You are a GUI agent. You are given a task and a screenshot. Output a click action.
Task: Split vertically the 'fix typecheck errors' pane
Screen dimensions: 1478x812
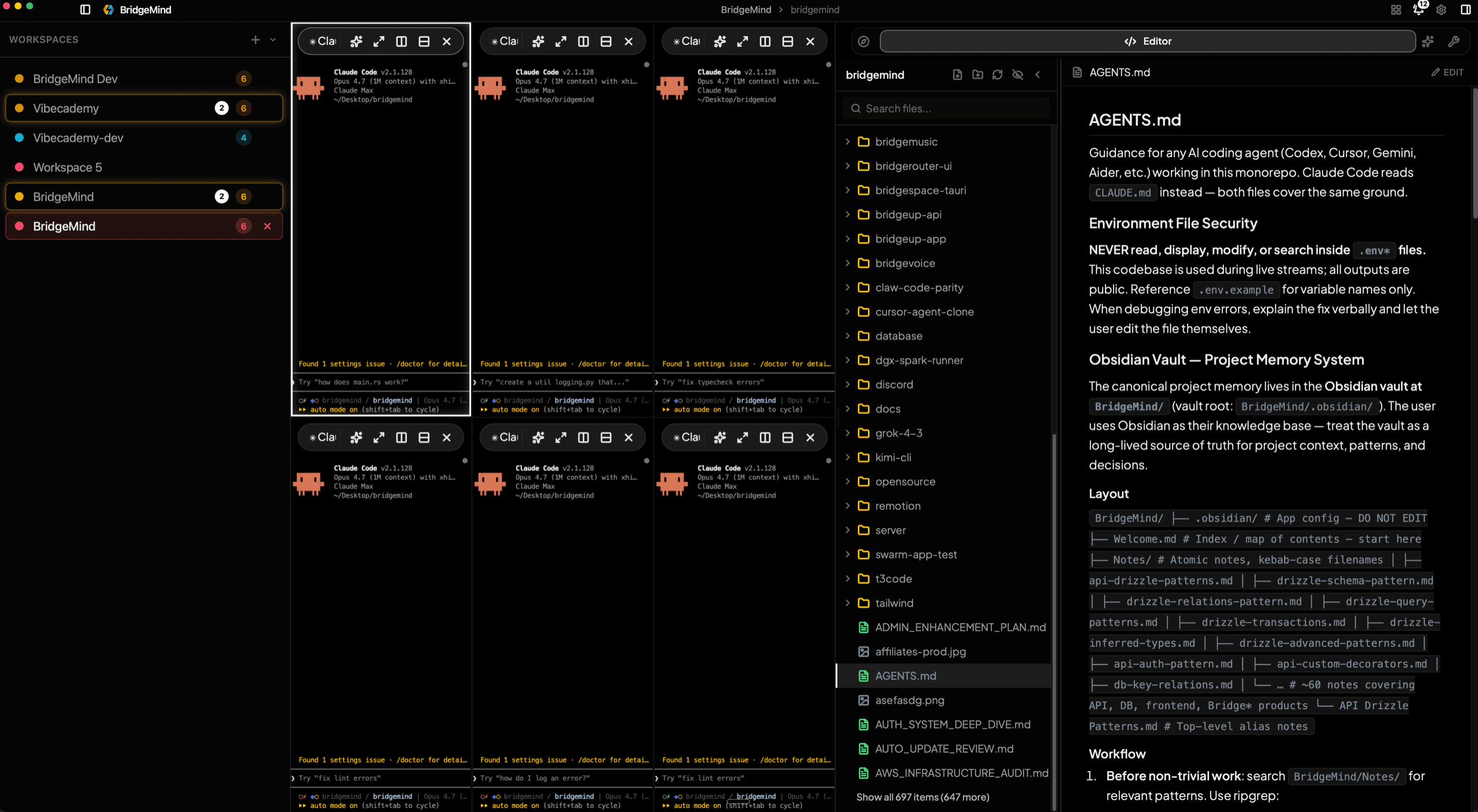tap(765, 42)
